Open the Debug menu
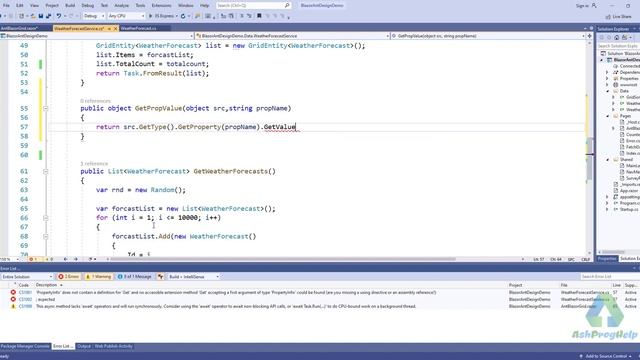The image size is (640, 360). coord(88,6)
